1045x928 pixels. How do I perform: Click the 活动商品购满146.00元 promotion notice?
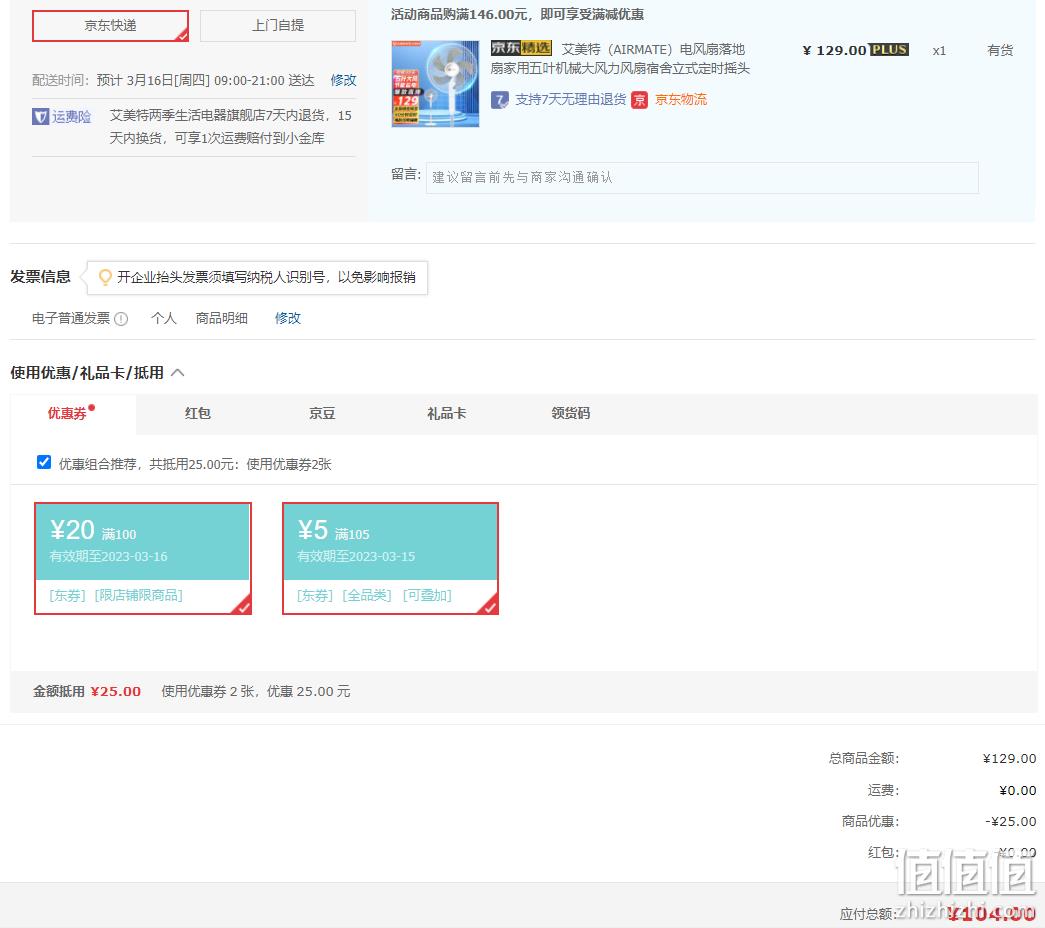pyautogui.click(x=517, y=15)
